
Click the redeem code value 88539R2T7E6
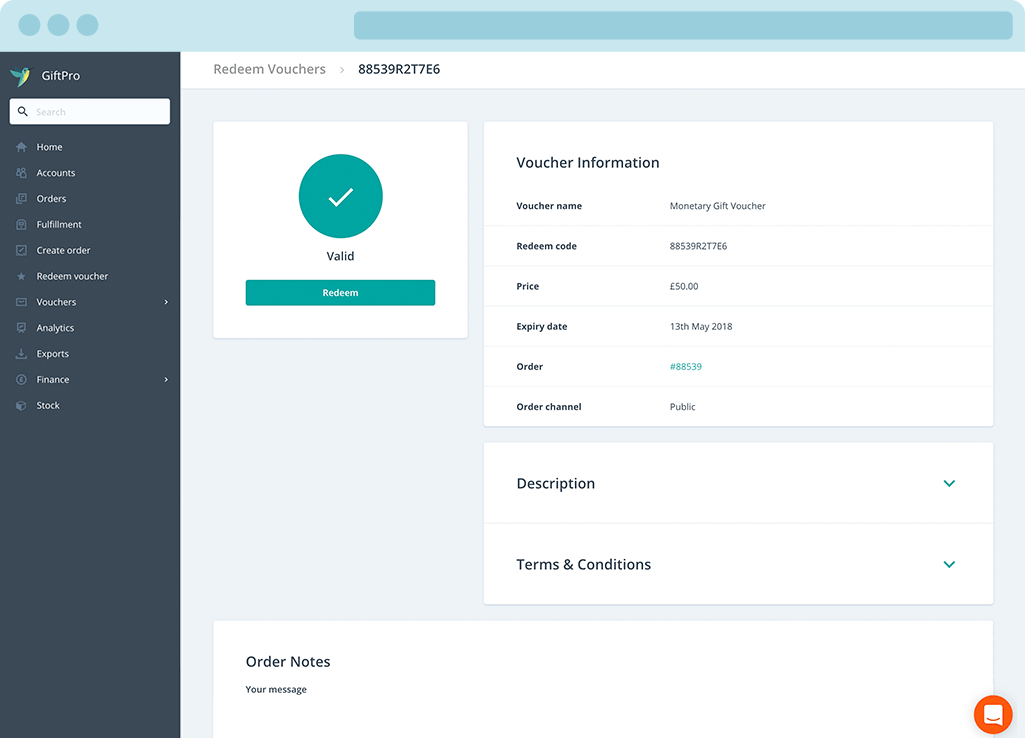coord(698,246)
